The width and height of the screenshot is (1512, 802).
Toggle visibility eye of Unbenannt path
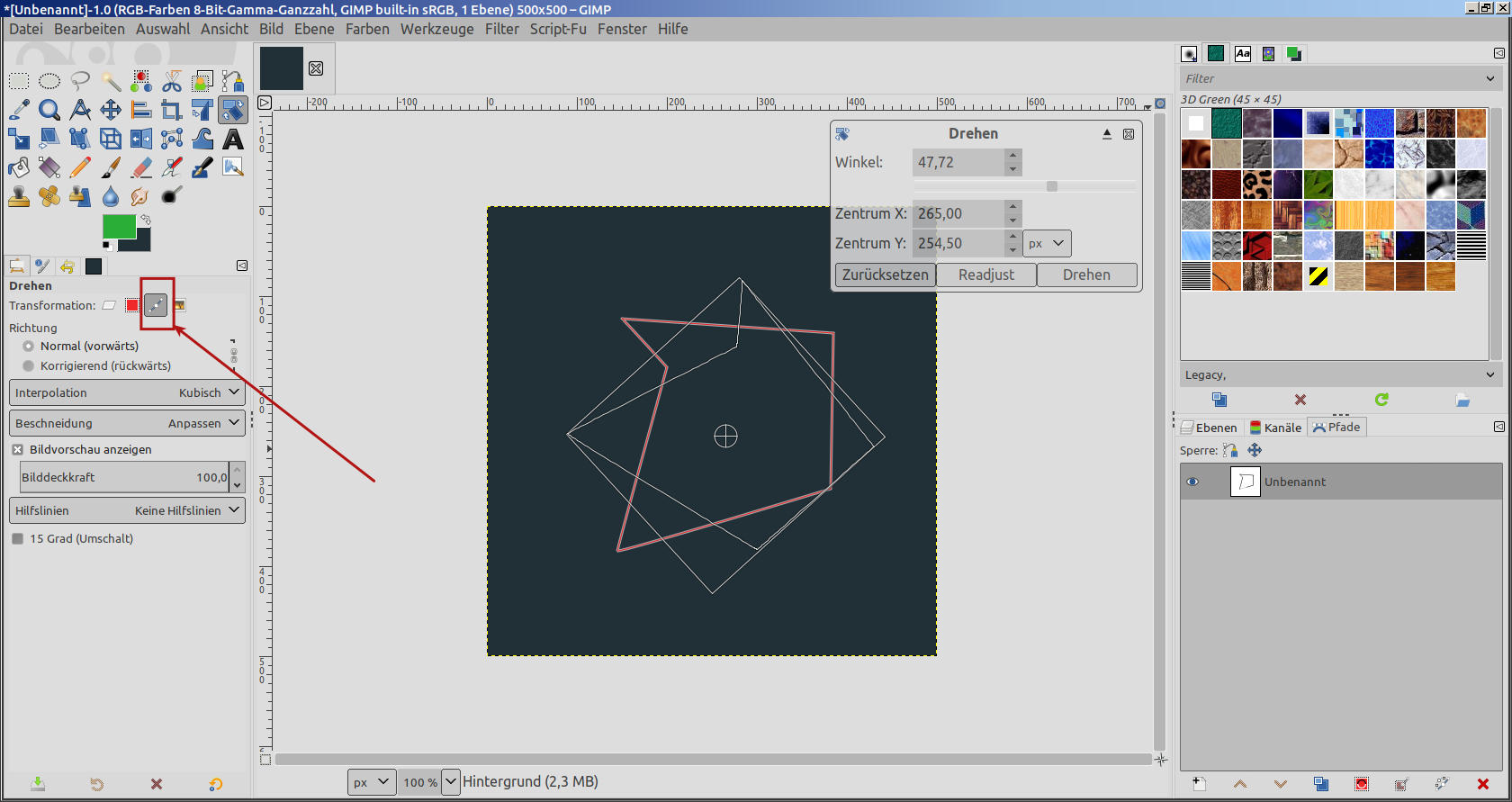click(1192, 482)
